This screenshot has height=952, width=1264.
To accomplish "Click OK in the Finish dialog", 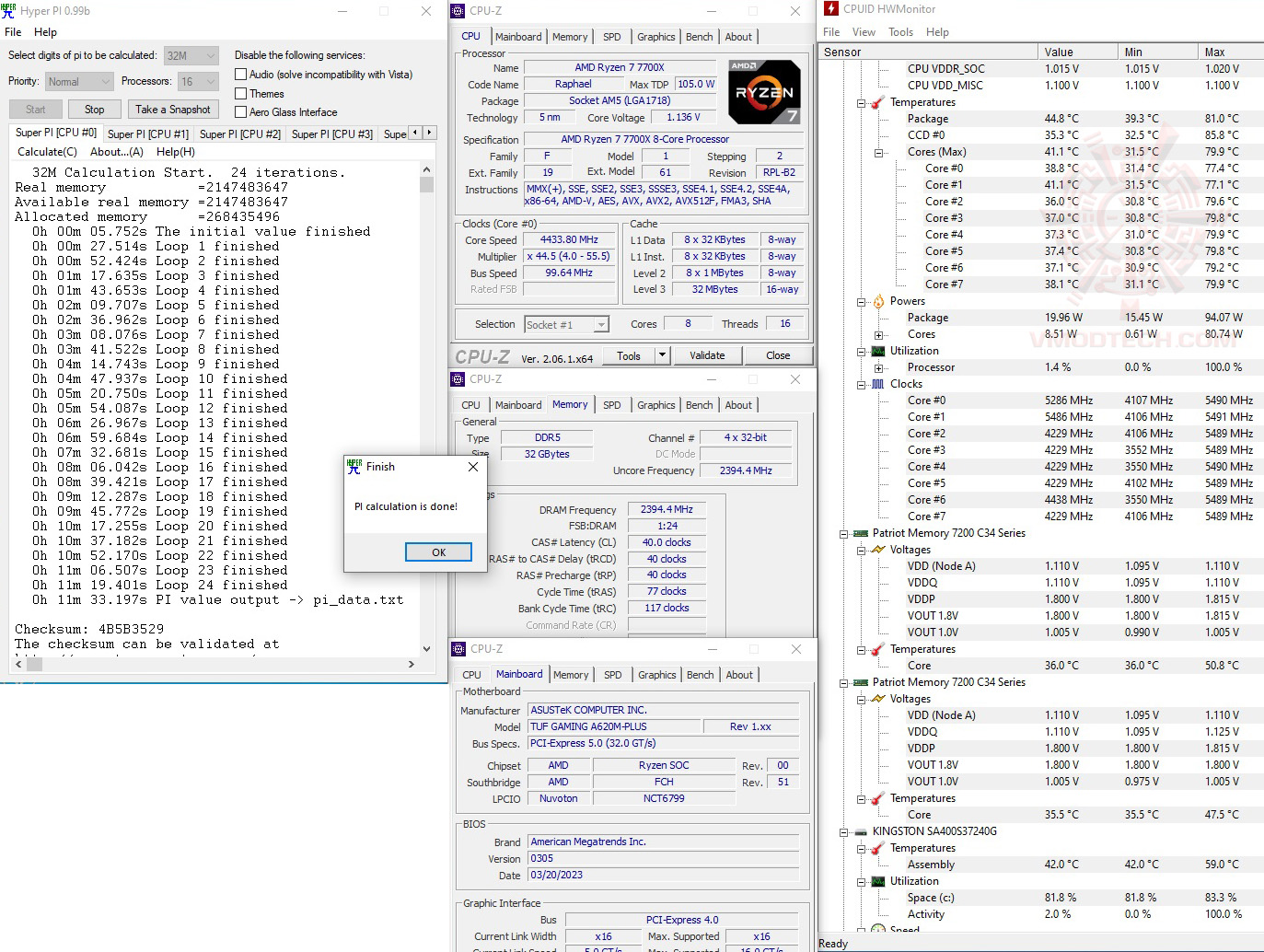I will coord(438,551).
